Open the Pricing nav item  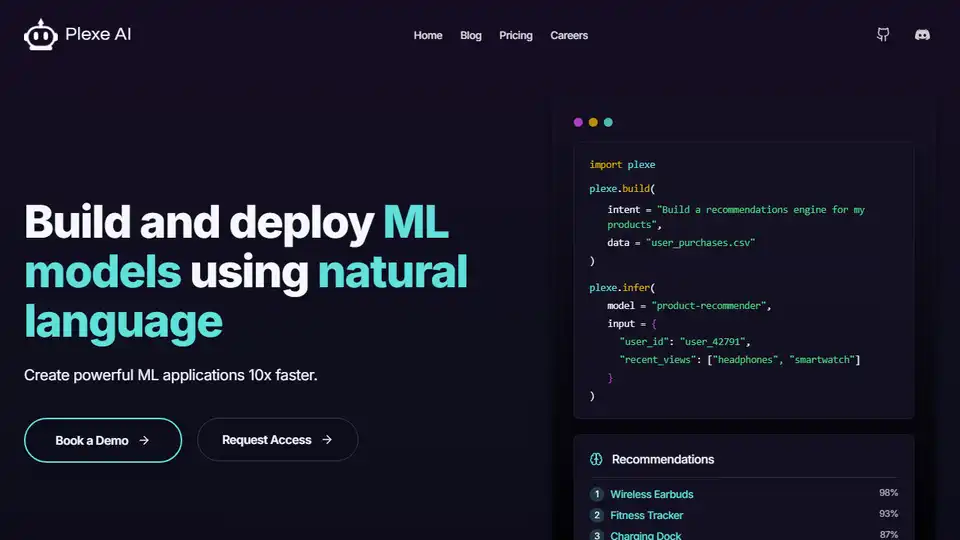pos(516,36)
